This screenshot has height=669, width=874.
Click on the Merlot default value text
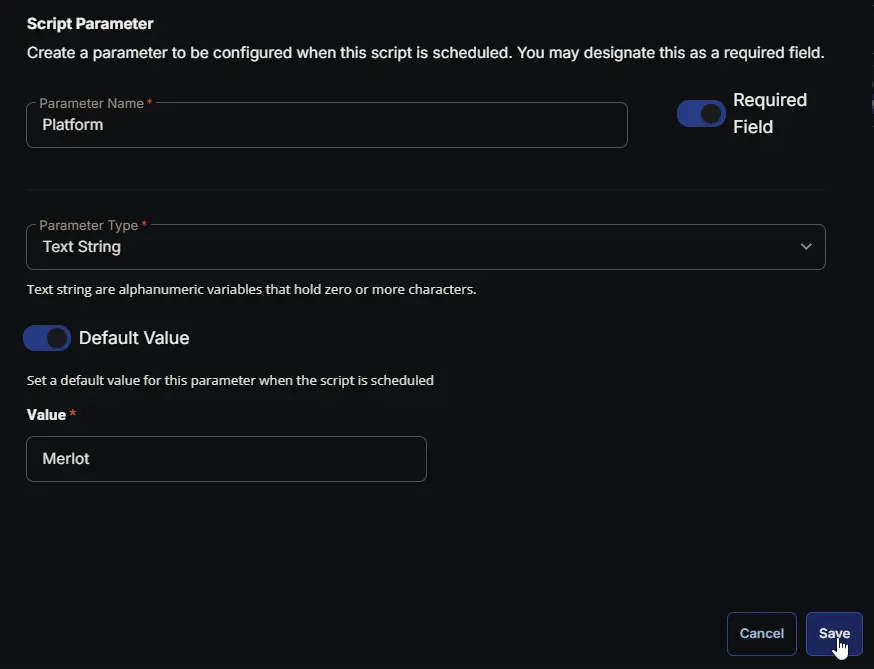(x=66, y=459)
